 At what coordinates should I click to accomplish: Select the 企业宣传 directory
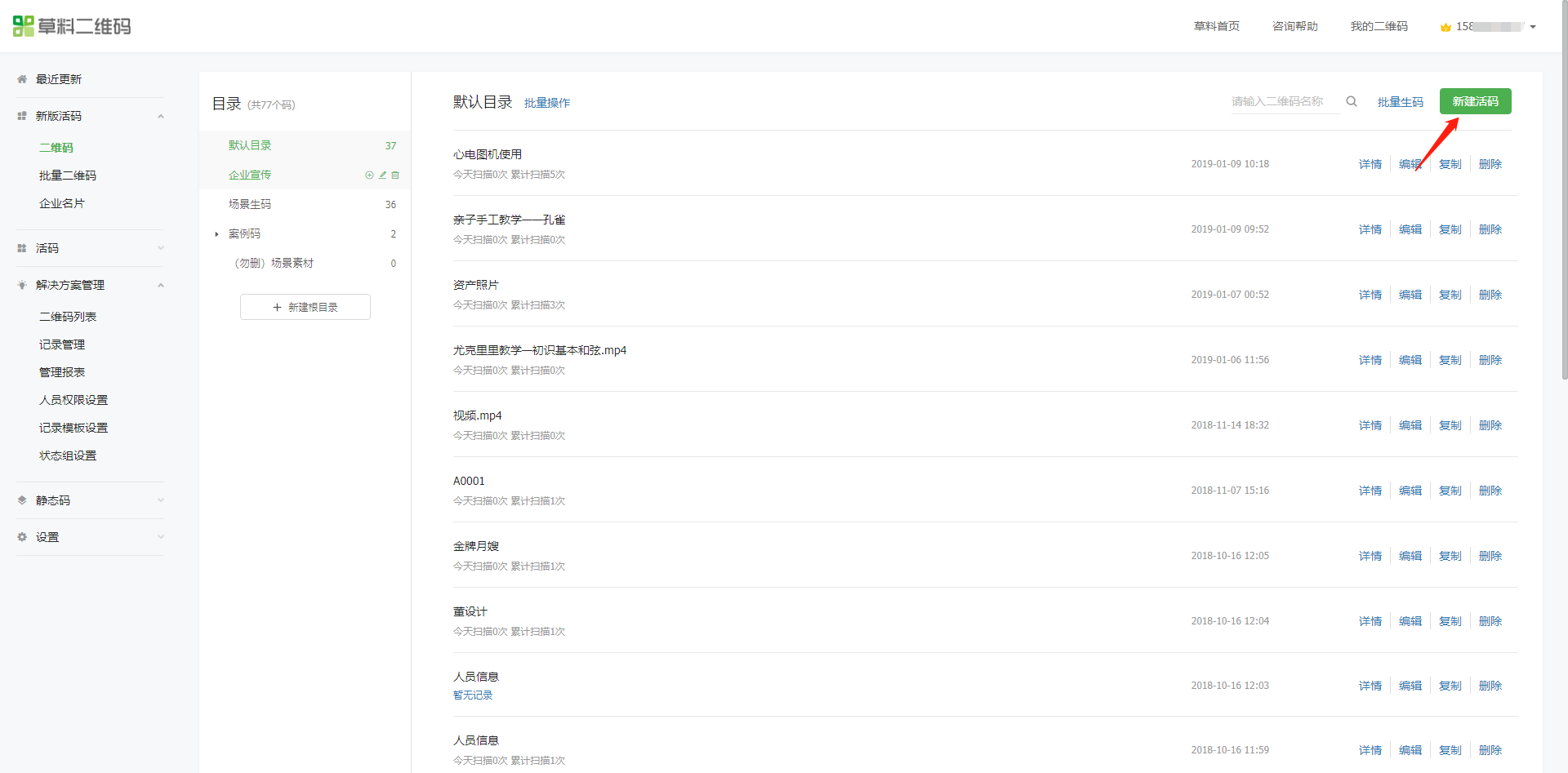(x=305, y=175)
